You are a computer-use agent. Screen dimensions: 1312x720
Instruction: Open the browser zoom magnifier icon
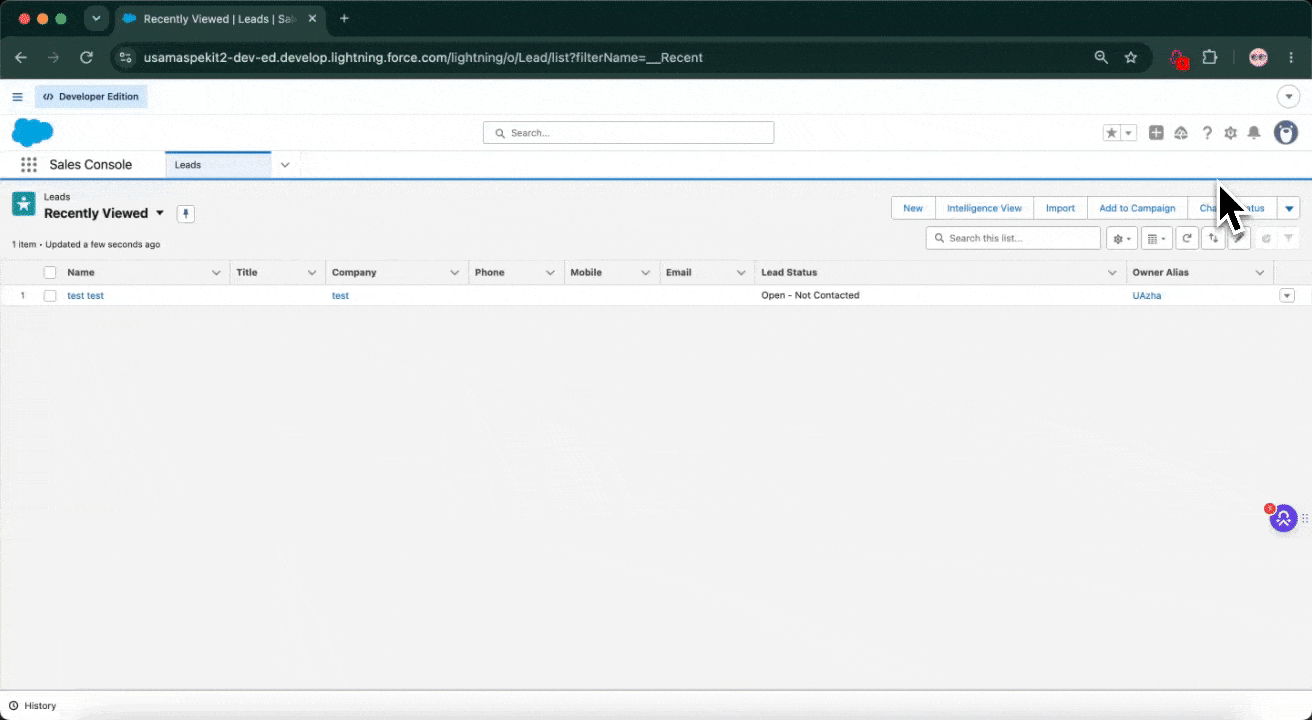(1101, 58)
